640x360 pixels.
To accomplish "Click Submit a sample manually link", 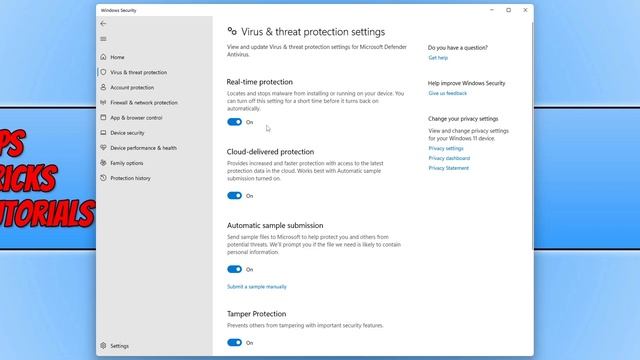I will (x=257, y=287).
